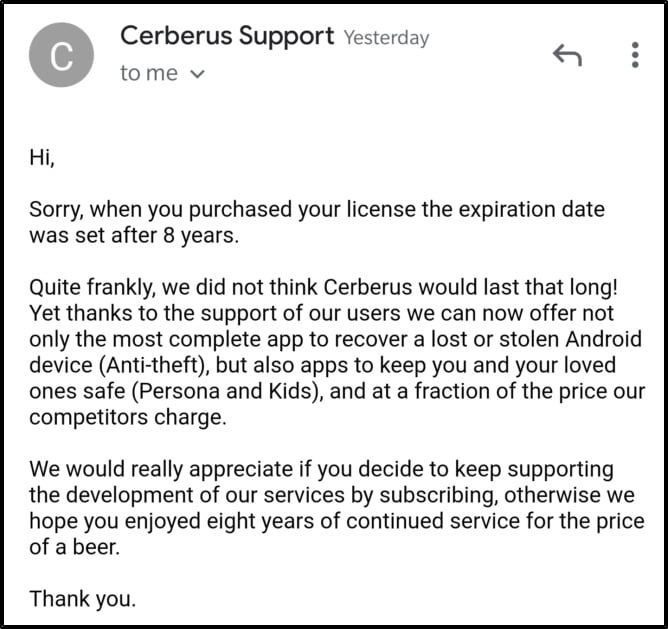This screenshot has height=629, width=668.
Task: Click the word "Android" in the body
Action: point(604,339)
